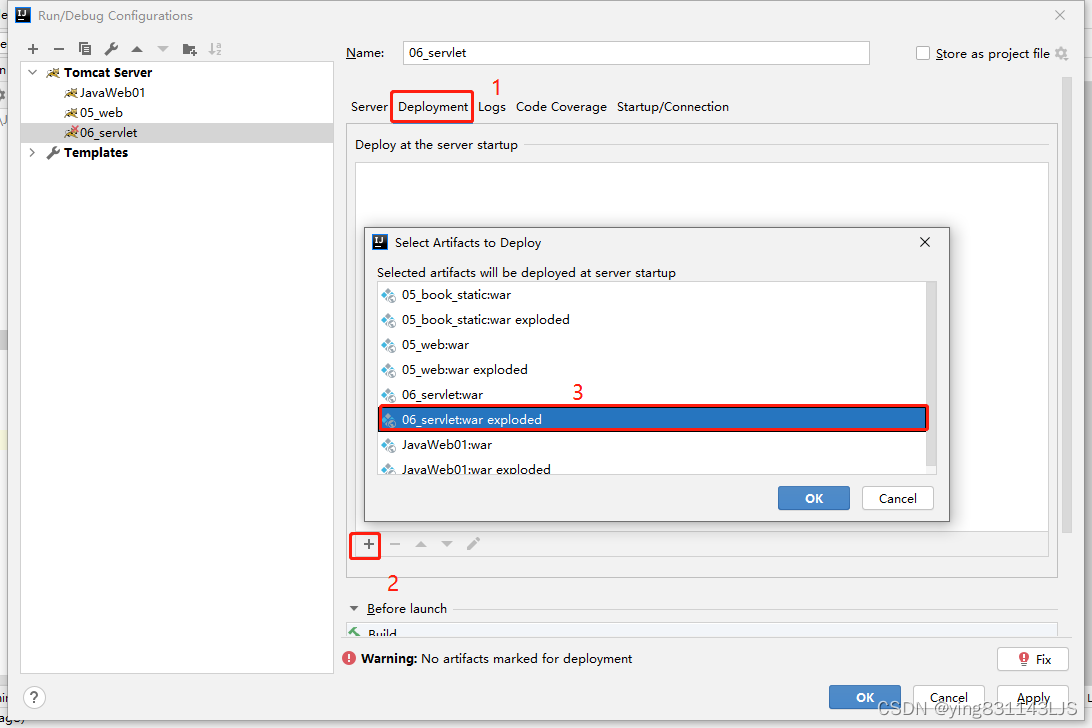This screenshot has height=728, width=1092.
Task: Remove the selected configuration
Action: pos(60,48)
